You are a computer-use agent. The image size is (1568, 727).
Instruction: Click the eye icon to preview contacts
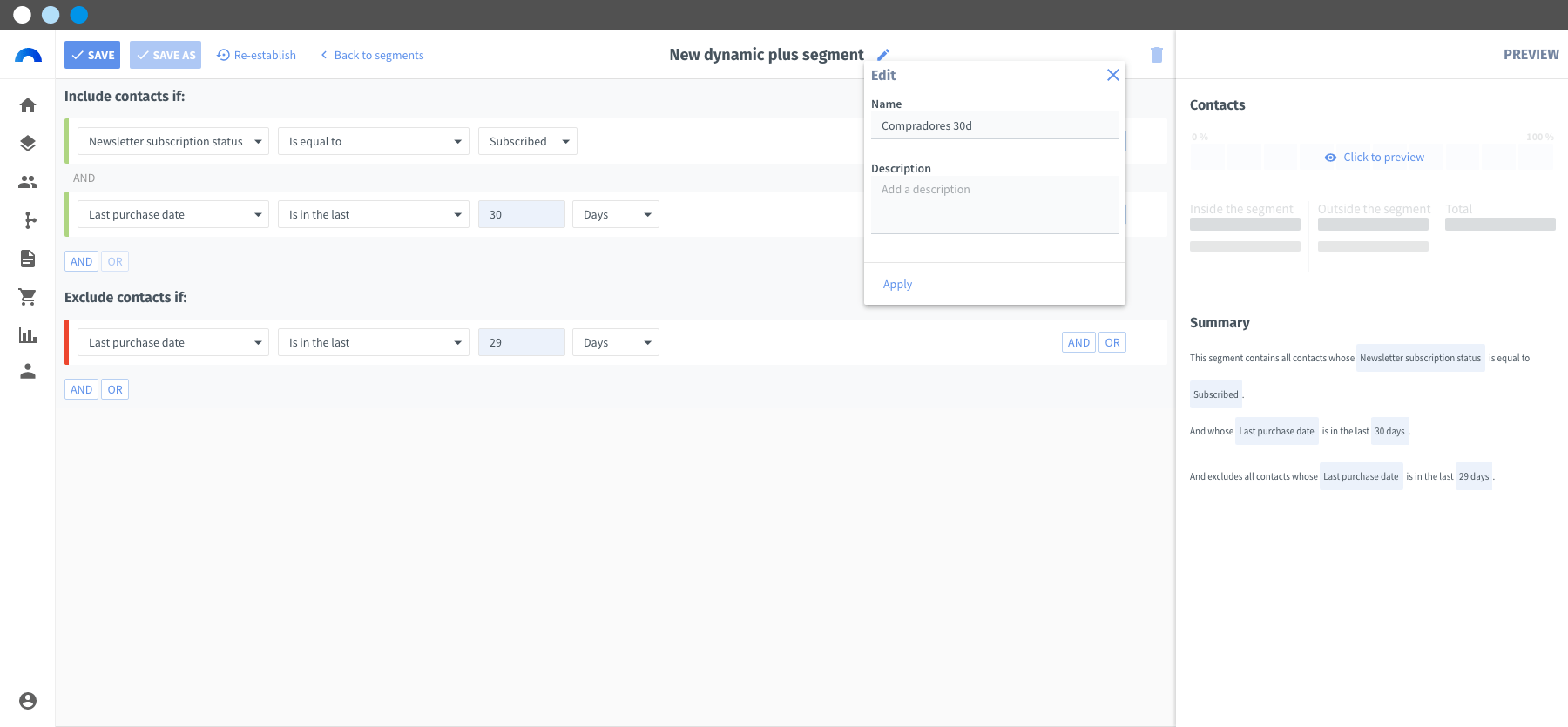(1330, 158)
